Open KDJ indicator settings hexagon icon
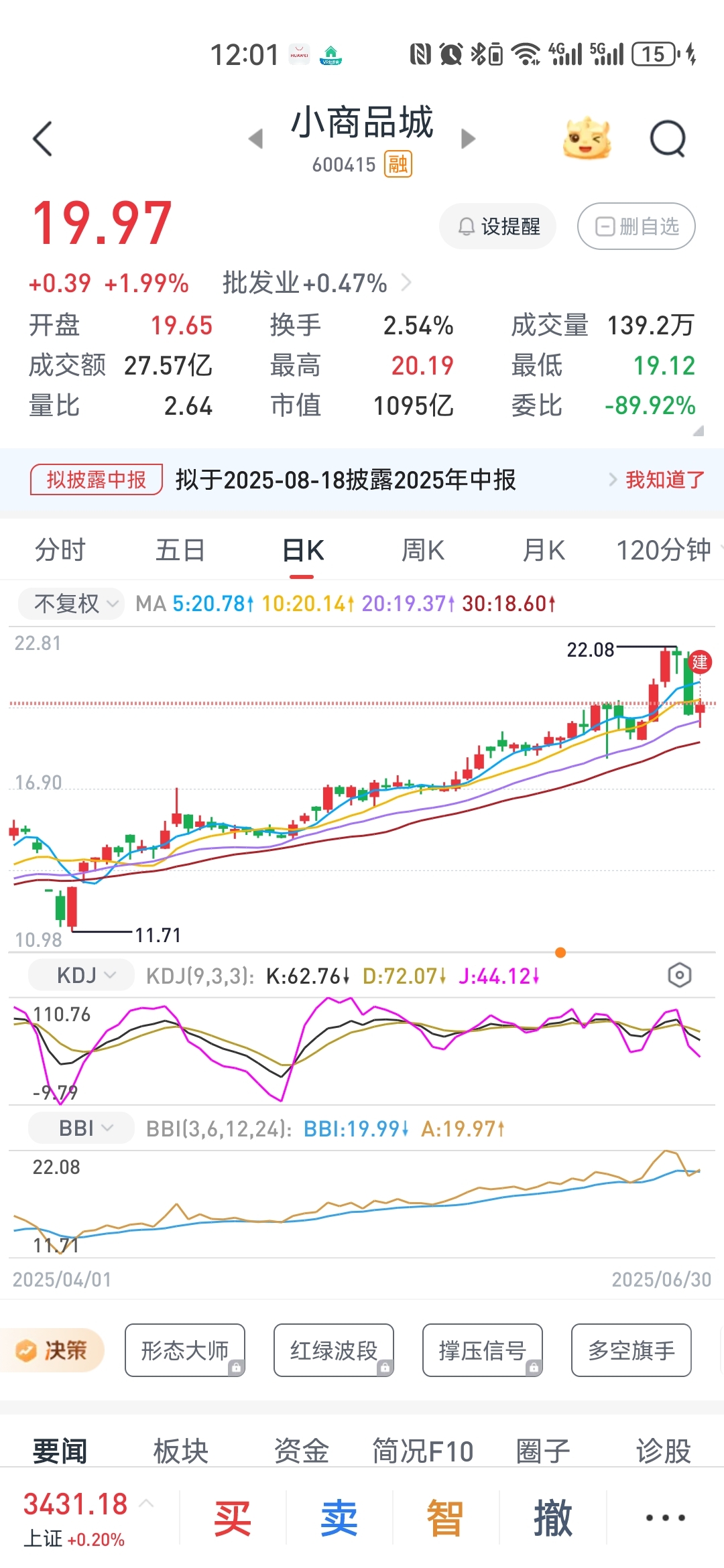This screenshot has height=1568, width=724. tap(679, 975)
